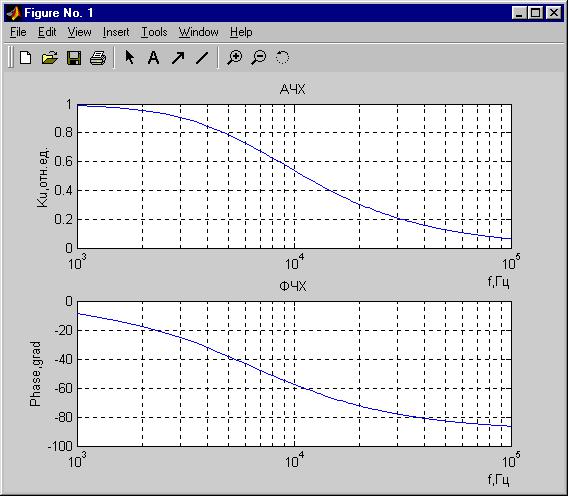Maximize the Figure No. 1 window
568x496 pixels.
[535, 13]
